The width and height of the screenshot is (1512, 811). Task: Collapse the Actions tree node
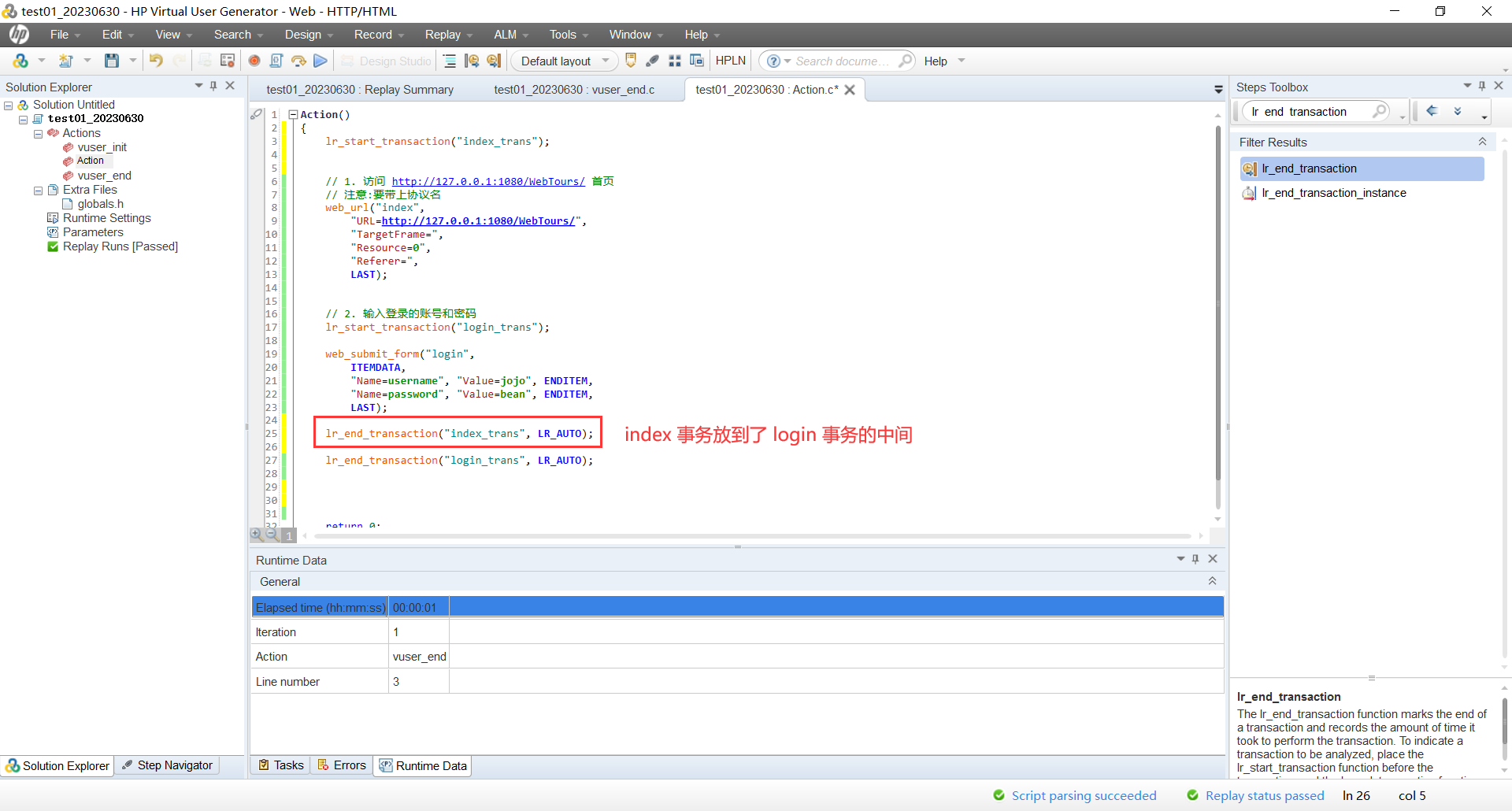click(x=38, y=134)
